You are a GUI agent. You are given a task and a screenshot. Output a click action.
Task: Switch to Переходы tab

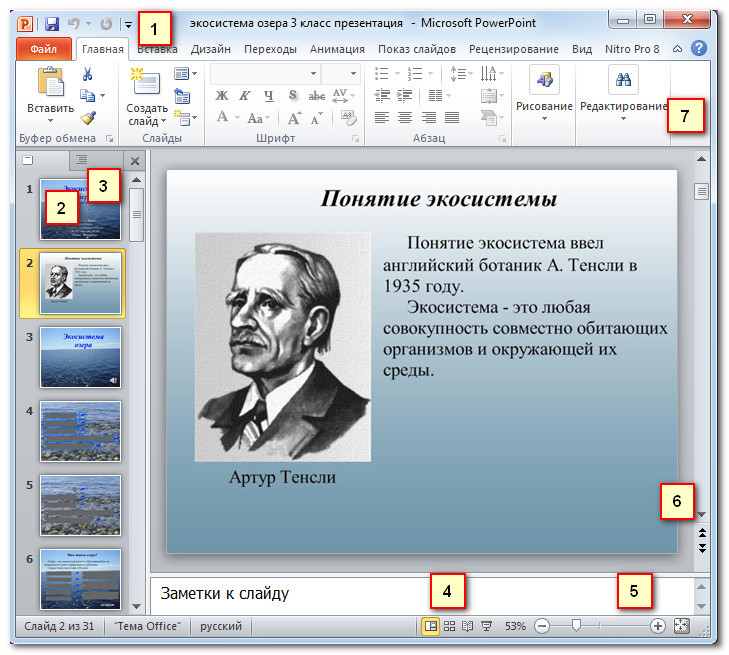[270, 49]
